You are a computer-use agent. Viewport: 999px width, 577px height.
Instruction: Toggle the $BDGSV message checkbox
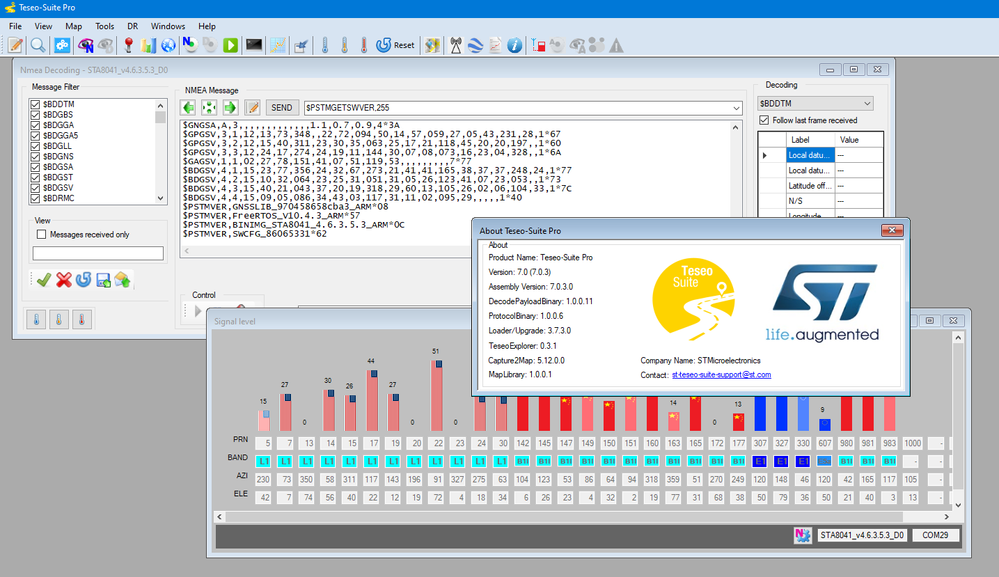tap(36, 188)
